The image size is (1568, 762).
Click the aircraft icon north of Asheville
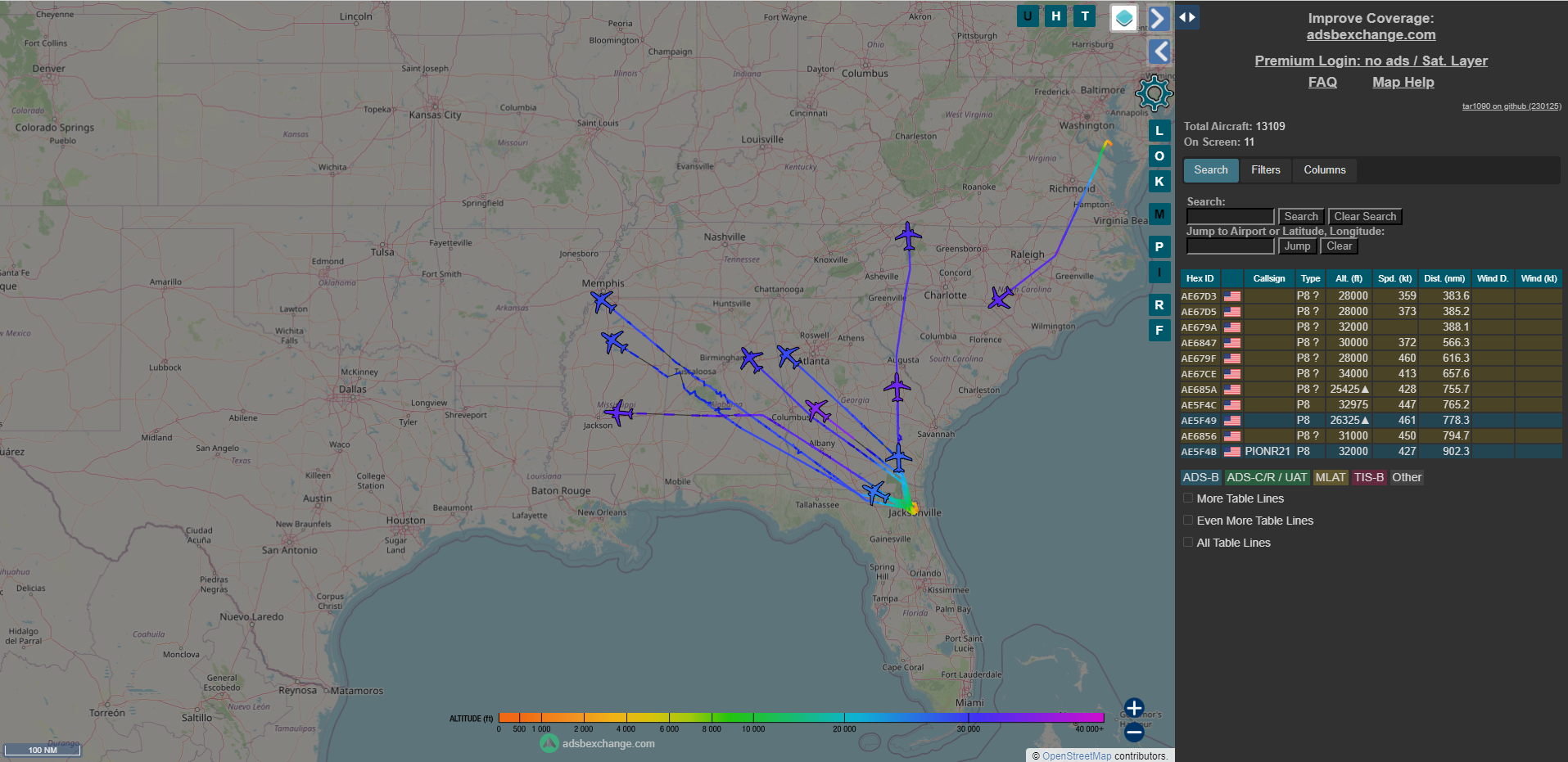[x=908, y=236]
